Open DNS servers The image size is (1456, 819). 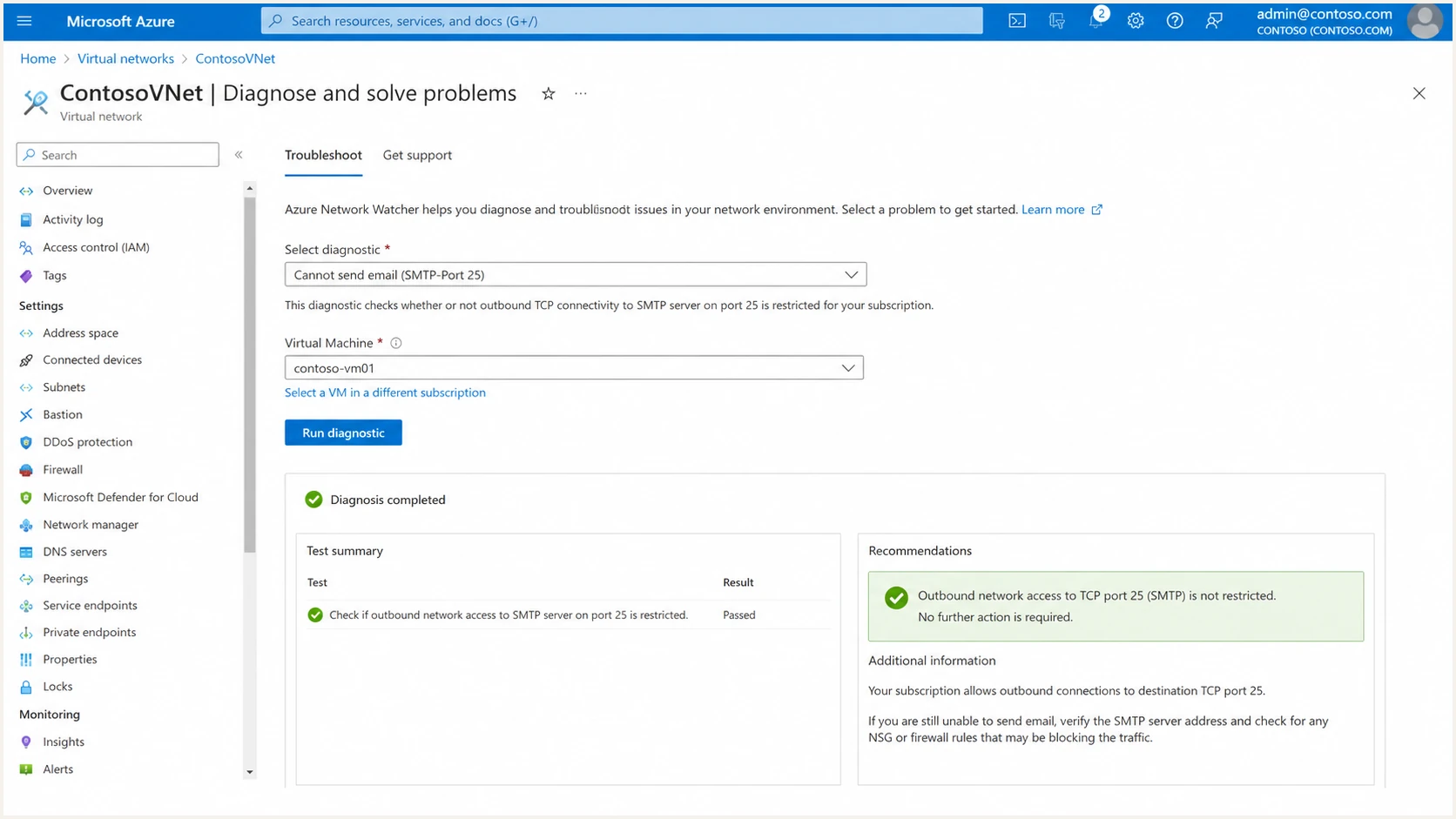(x=75, y=552)
